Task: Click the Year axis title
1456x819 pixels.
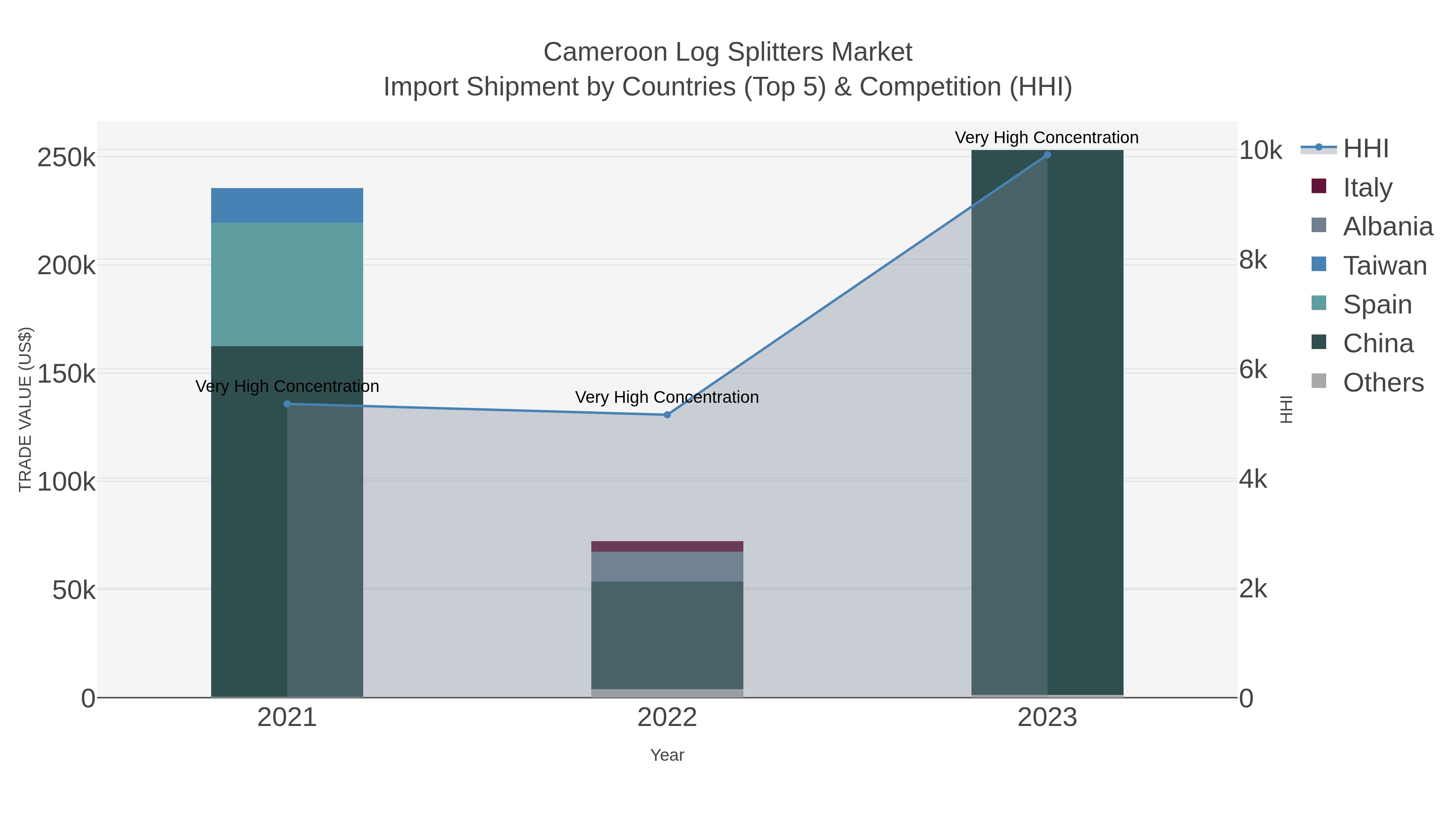Action: coord(667,755)
